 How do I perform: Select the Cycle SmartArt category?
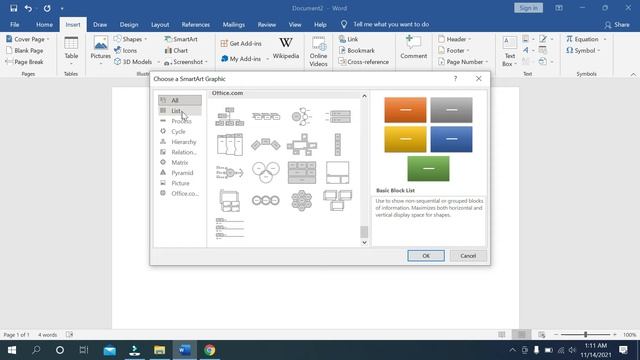click(180, 131)
